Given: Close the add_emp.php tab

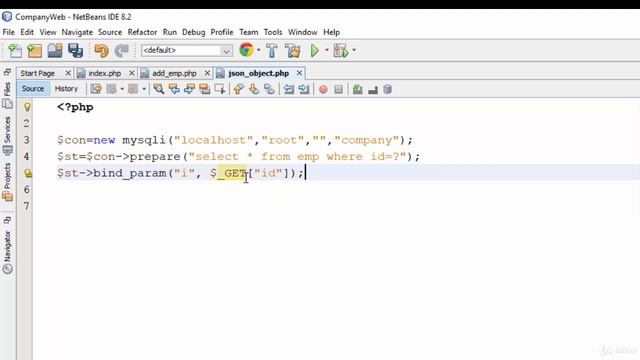Looking at the screenshot, I should [x=207, y=73].
